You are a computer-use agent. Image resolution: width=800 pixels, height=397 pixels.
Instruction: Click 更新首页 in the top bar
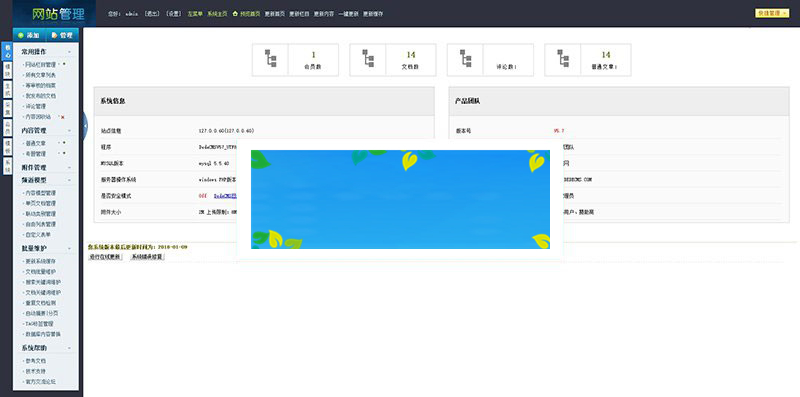coord(274,14)
